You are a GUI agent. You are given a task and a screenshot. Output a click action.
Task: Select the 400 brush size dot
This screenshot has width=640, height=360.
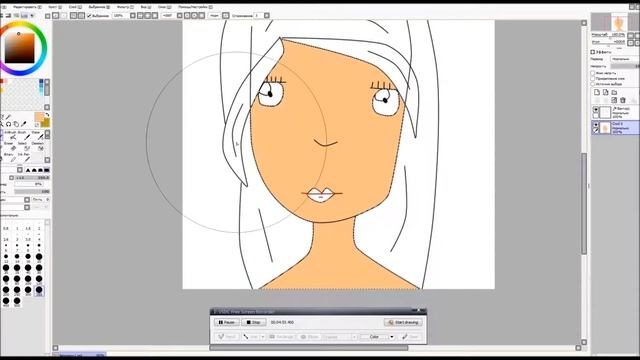[x=6, y=301]
